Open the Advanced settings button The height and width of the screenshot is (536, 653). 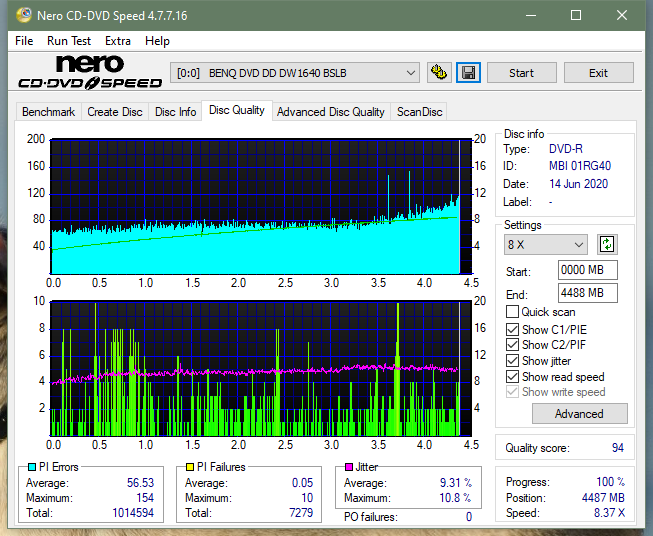(x=579, y=414)
